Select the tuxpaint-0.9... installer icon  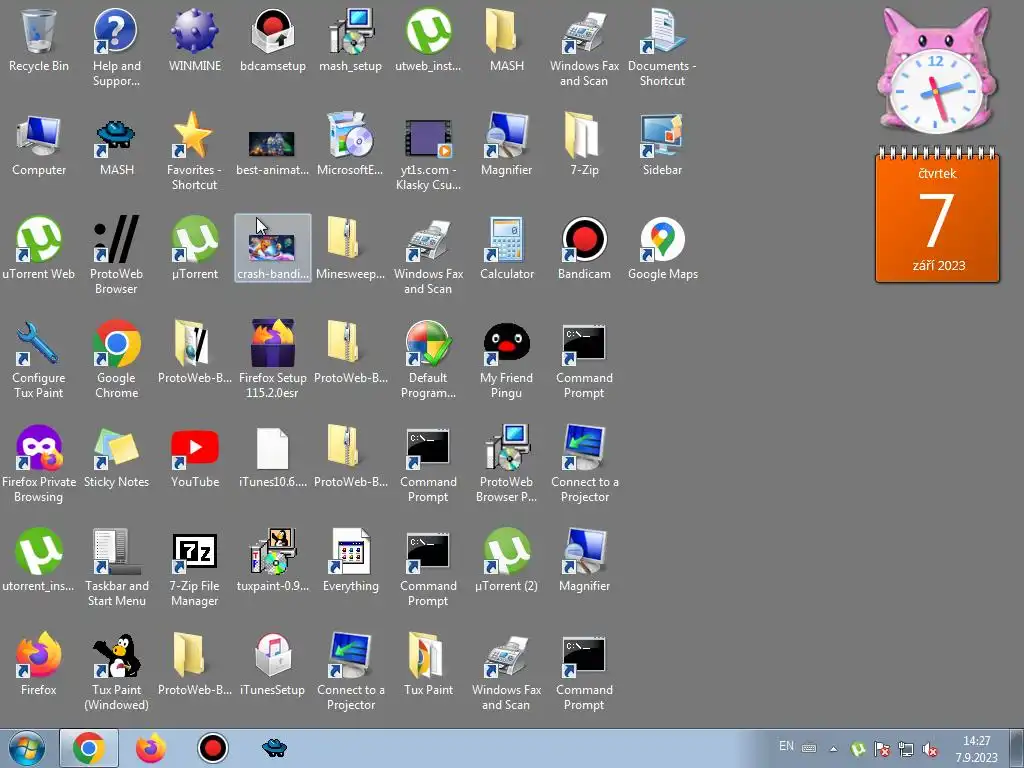pyautogui.click(x=272, y=559)
